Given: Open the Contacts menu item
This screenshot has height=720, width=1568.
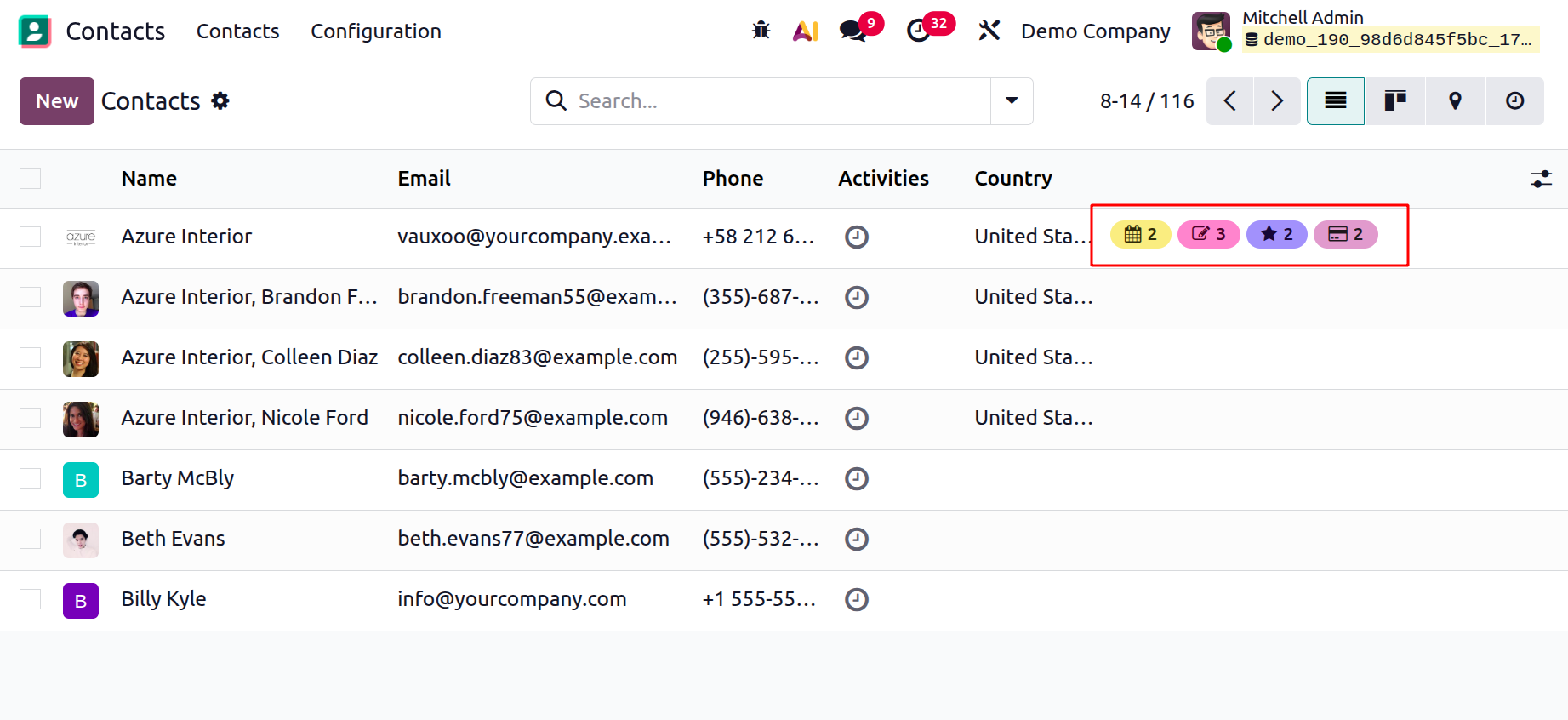Looking at the screenshot, I should 237,31.
